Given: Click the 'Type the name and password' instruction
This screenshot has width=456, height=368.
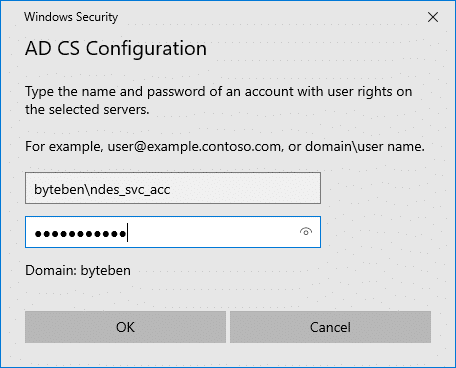Looking at the screenshot, I should tap(219, 91).
